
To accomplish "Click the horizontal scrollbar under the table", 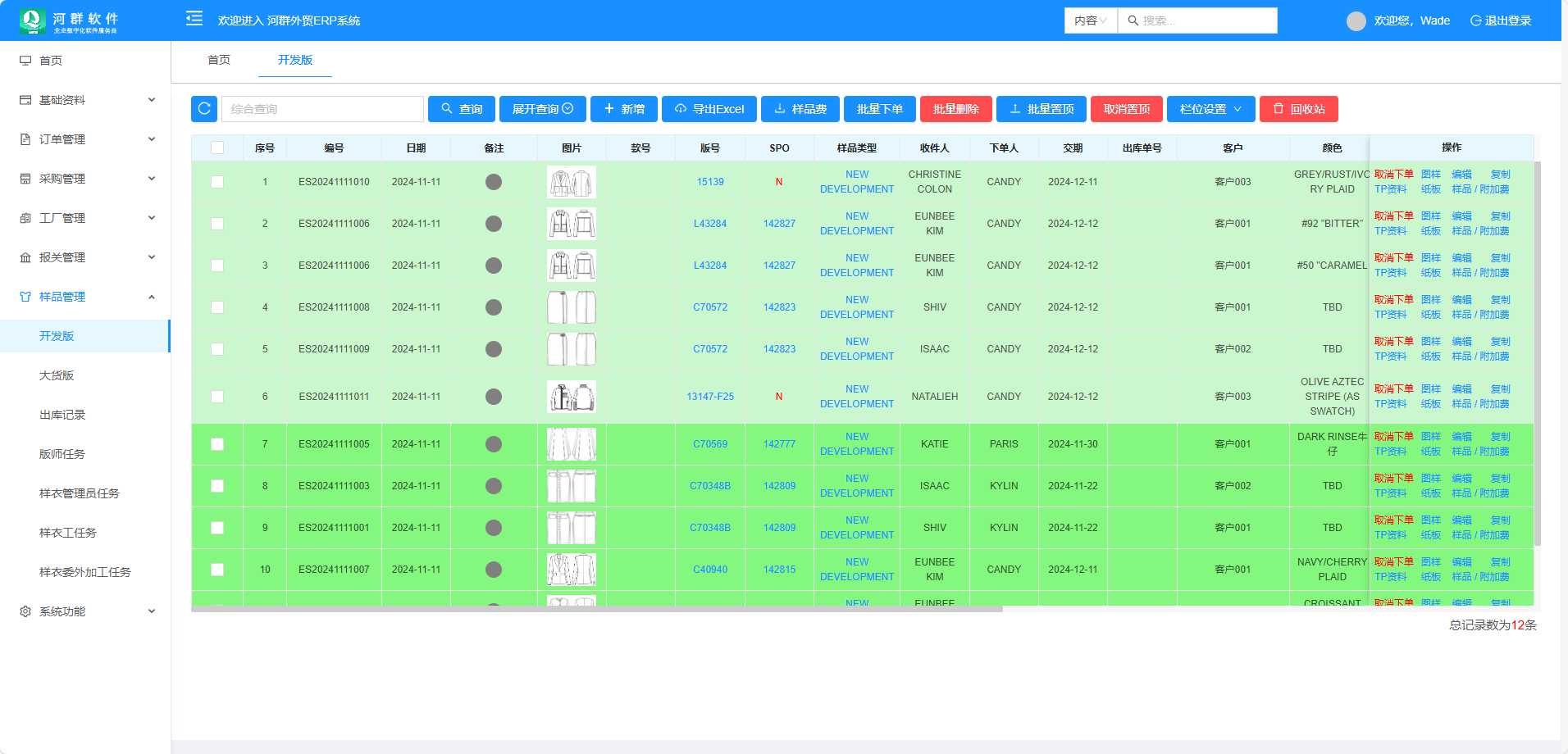I will coord(596,609).
